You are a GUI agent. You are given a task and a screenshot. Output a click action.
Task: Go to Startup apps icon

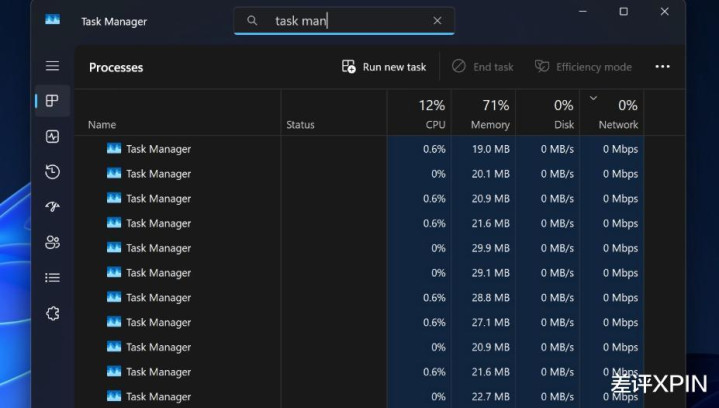pos(52,207)
